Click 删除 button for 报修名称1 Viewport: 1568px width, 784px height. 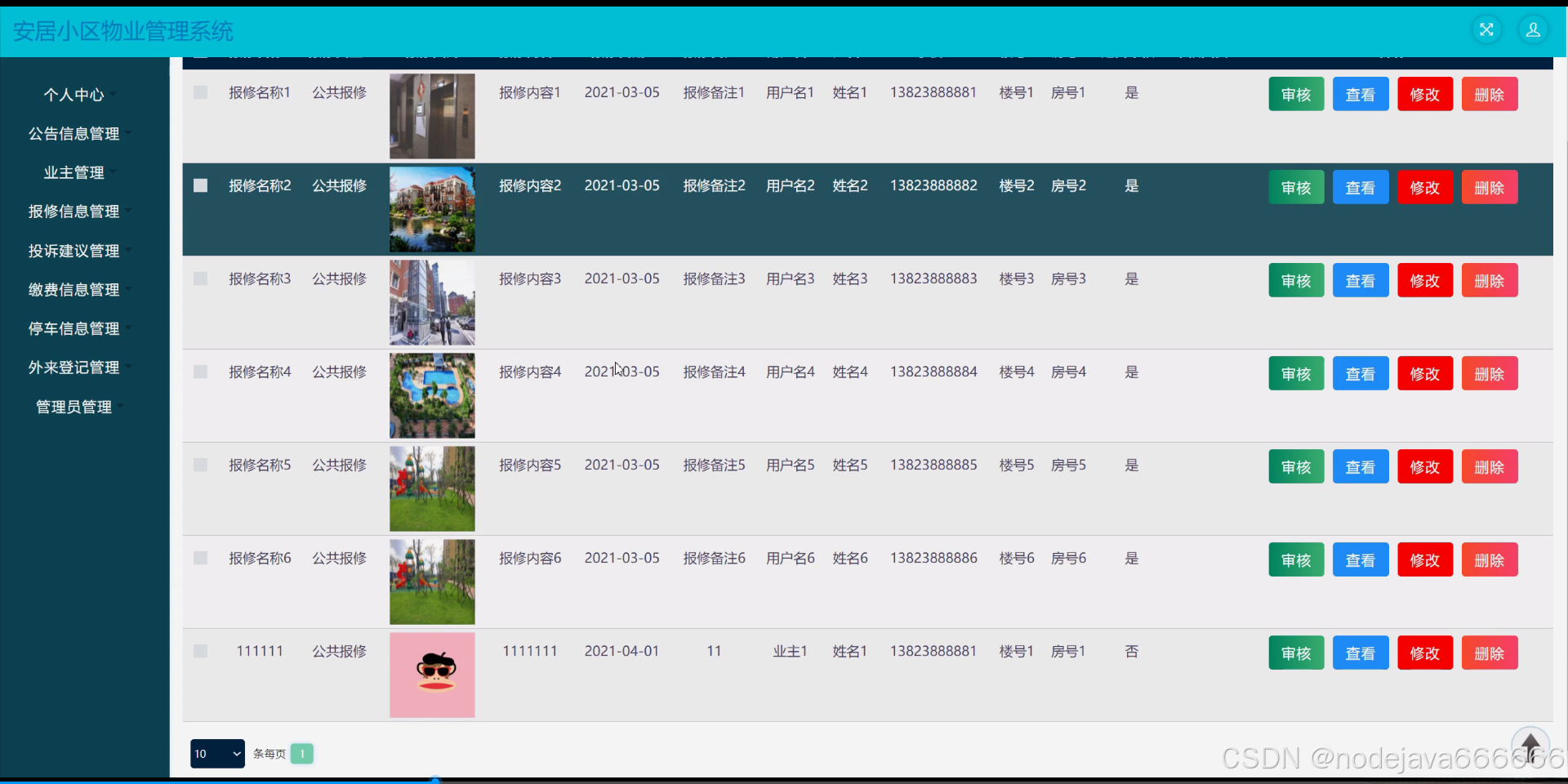[x=1490, y=94]
